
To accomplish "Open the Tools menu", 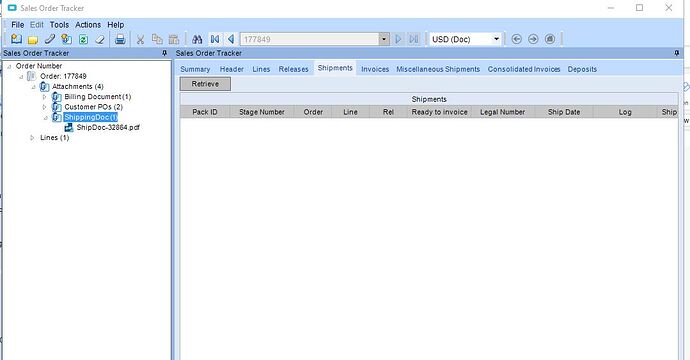I will 59,25.
